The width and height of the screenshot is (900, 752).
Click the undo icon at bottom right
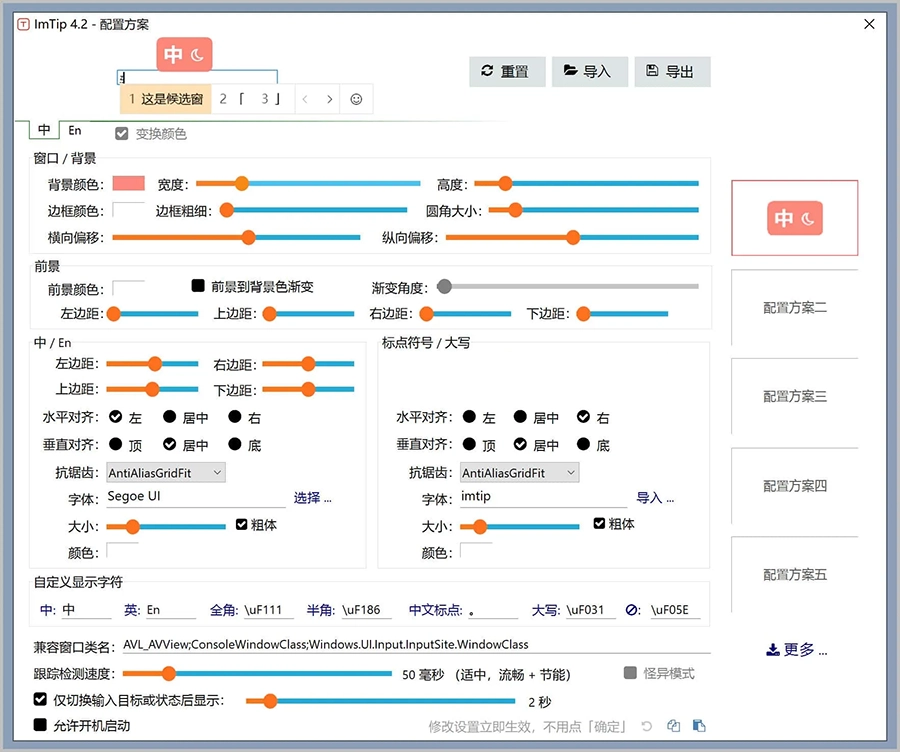pyautogui.click(x=647, y=726)
